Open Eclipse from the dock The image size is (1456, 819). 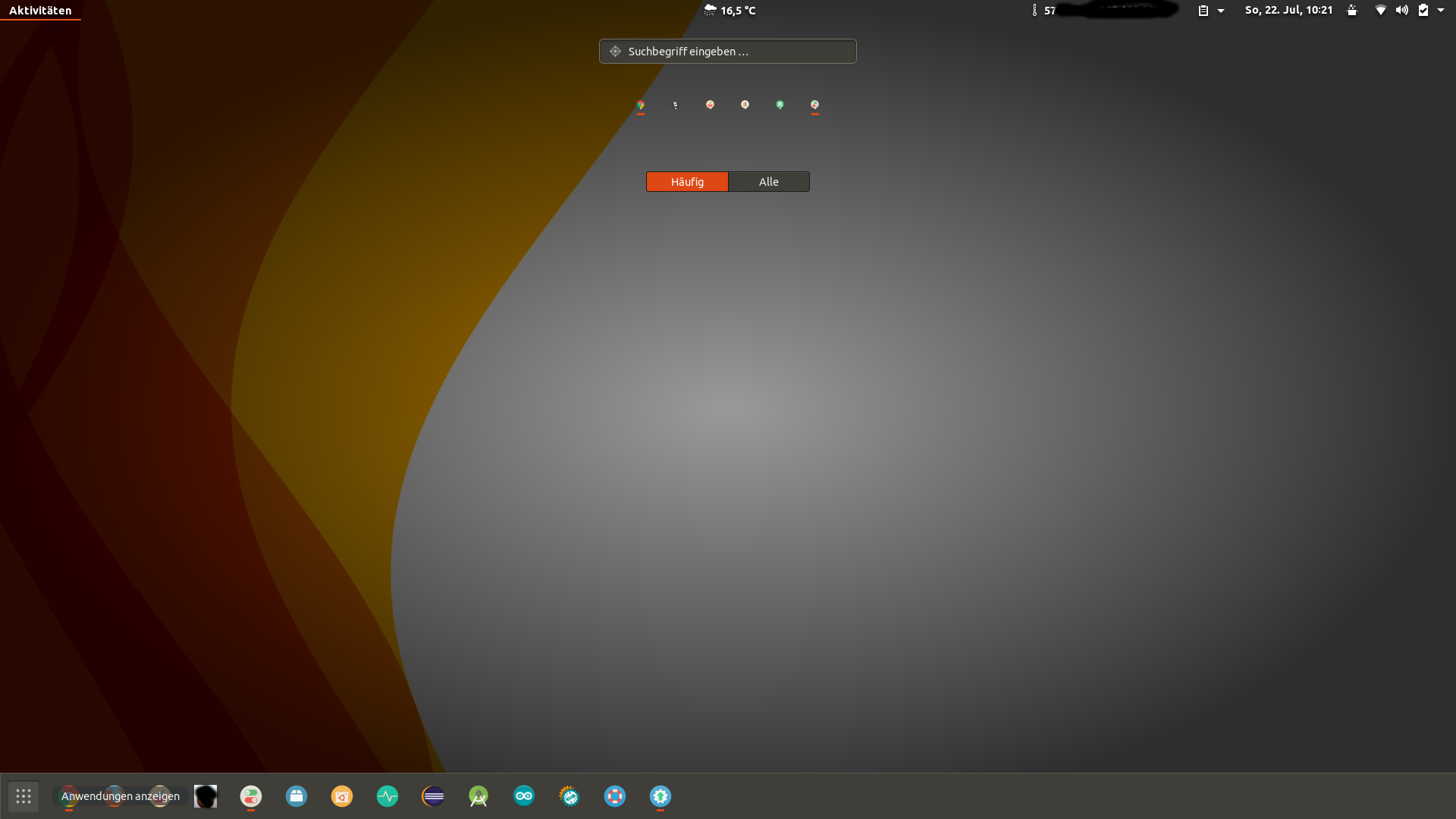433,796
